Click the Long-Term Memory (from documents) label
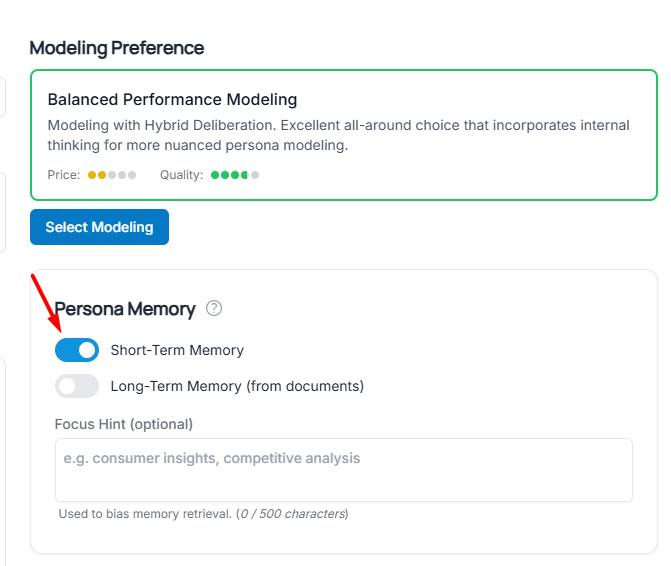 pyautogui.click(x=237, y=386)
